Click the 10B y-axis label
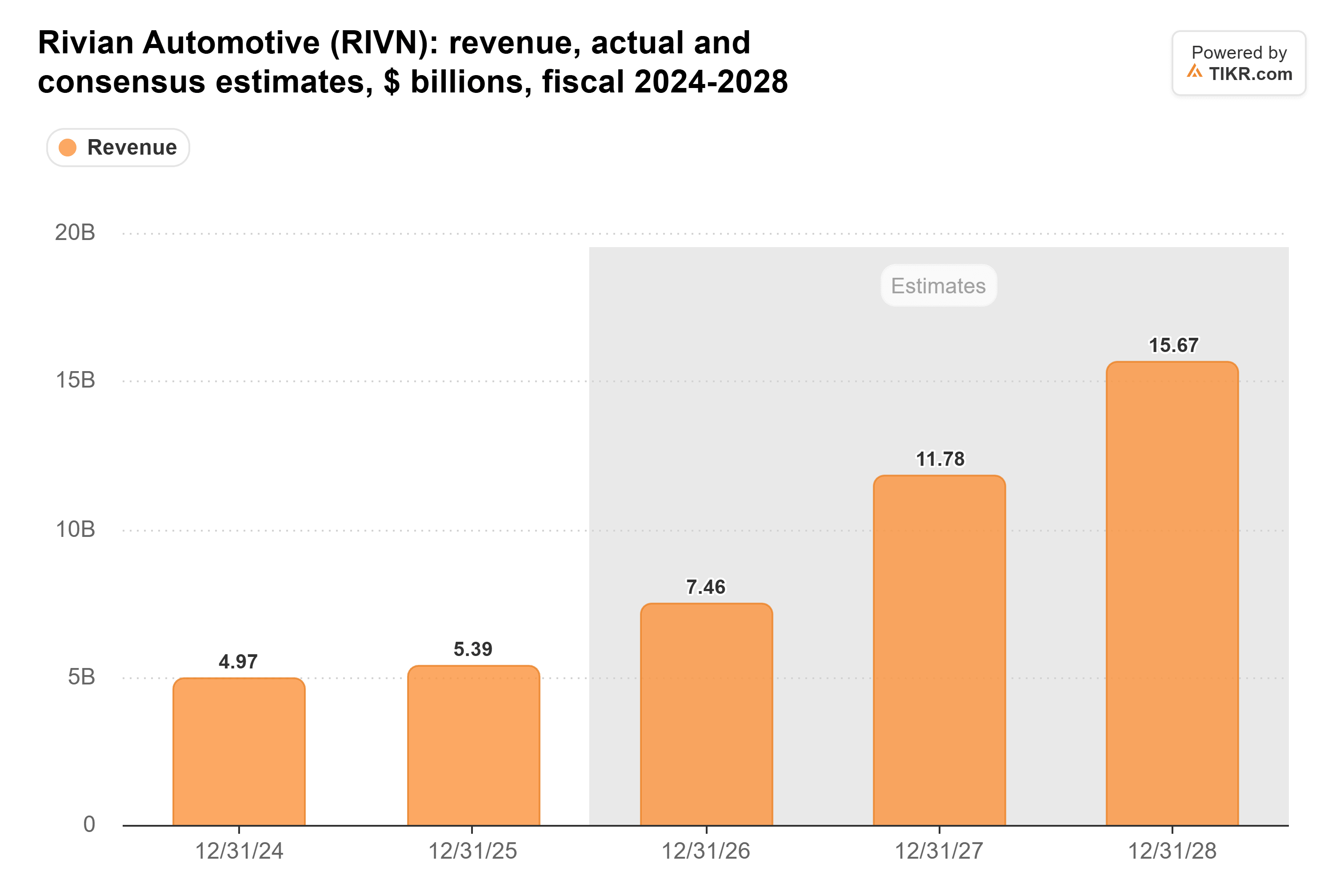Viewport: 1344px width, 896px height. tap(75, 529)
